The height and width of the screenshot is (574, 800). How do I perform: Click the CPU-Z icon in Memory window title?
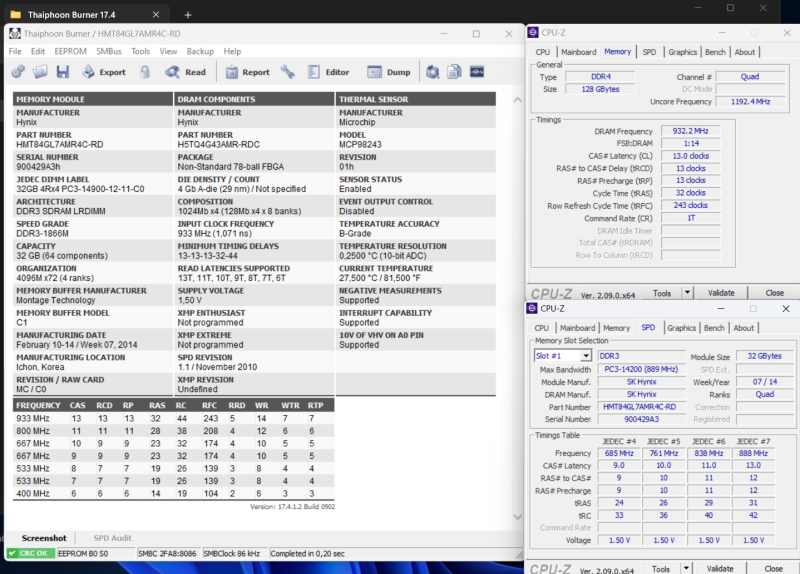[x=533, y=32]
